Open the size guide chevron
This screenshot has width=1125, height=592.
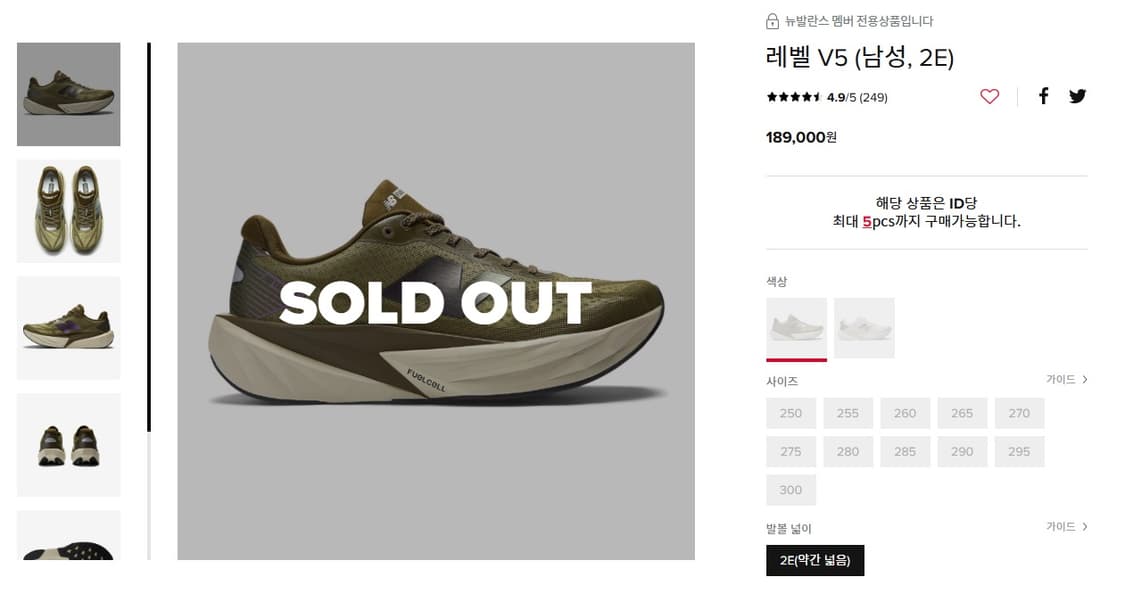[x=1084, y=380]
